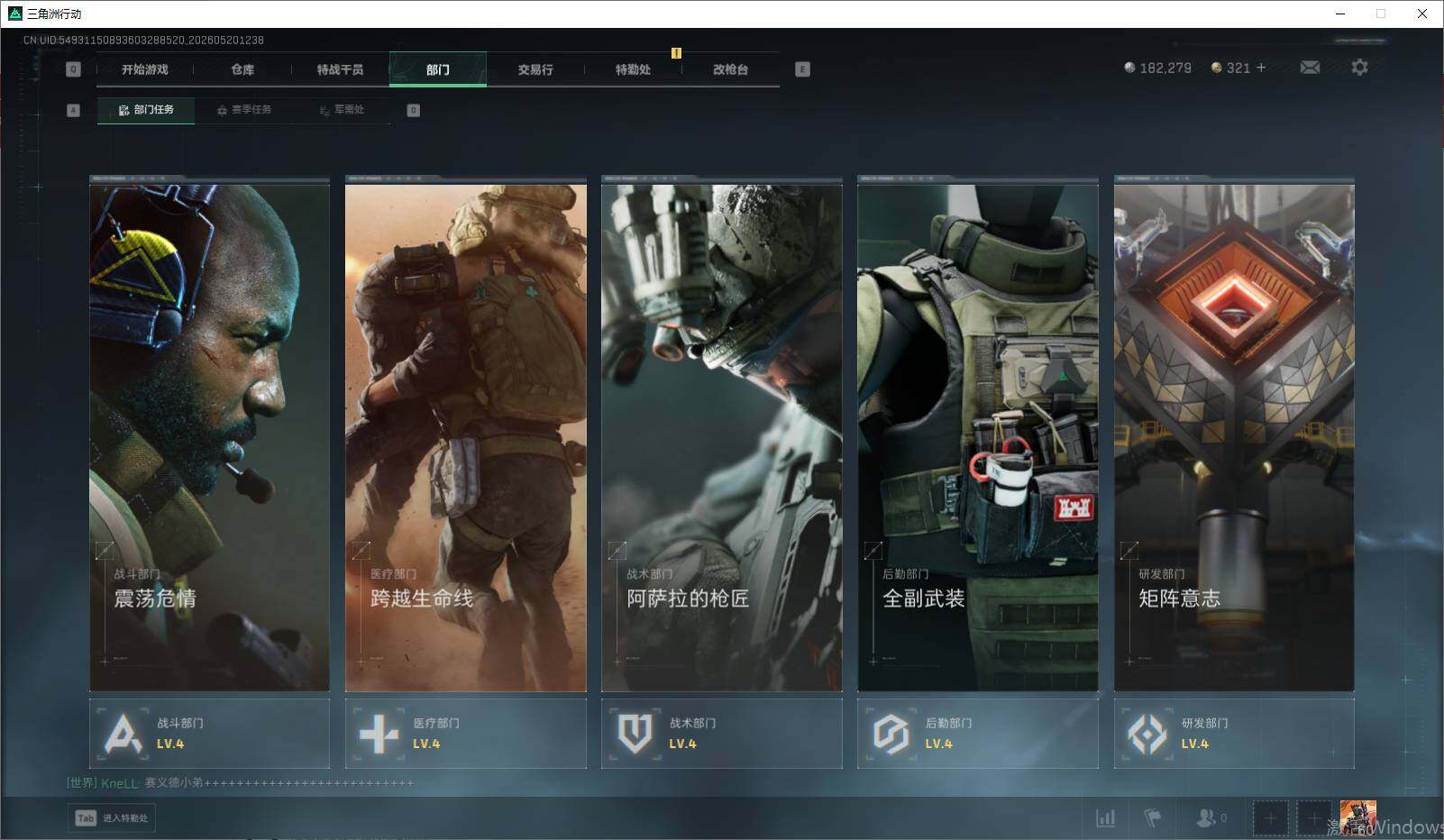1444x840 pixels.
Task: Click the expand icon on 阿萨拉的枪匠 card
Action: coord(617,550)
